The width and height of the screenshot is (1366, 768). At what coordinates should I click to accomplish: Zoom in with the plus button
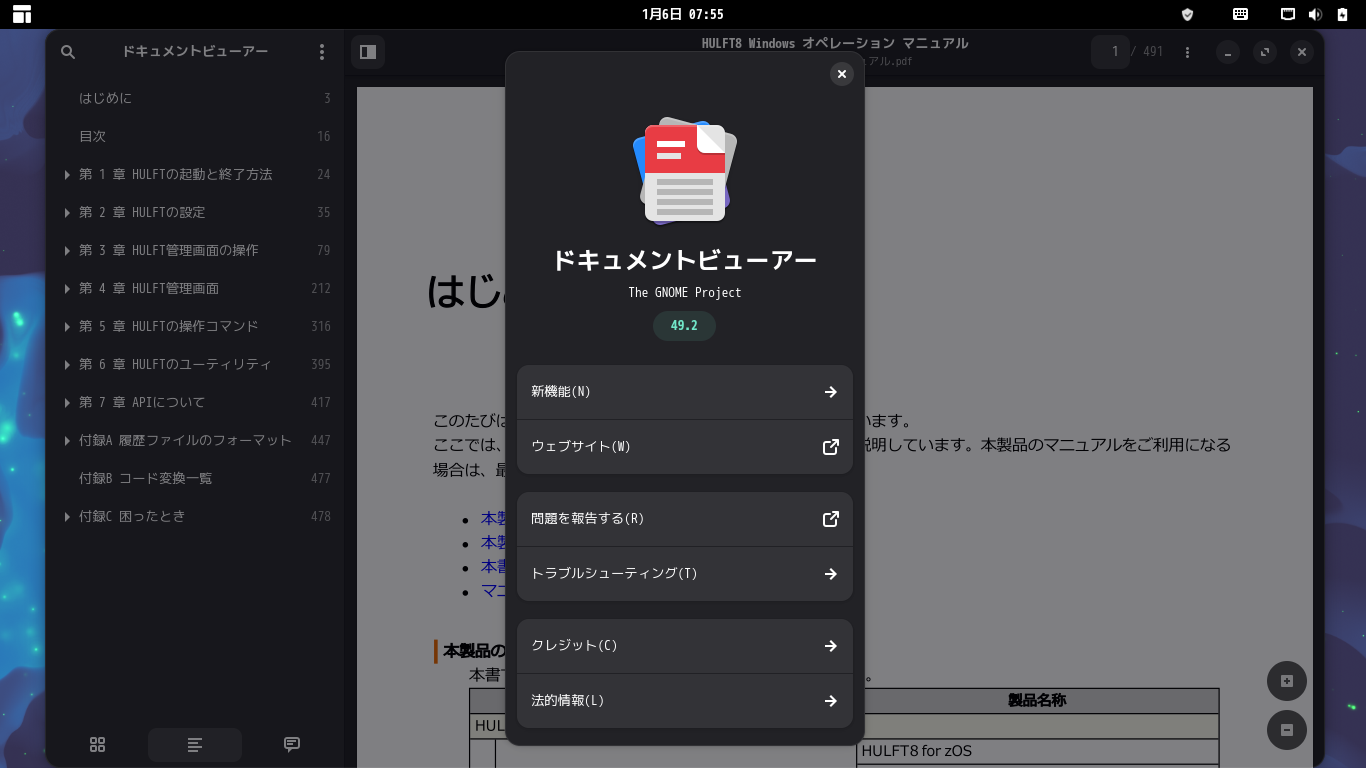(x=1287, y=681)
